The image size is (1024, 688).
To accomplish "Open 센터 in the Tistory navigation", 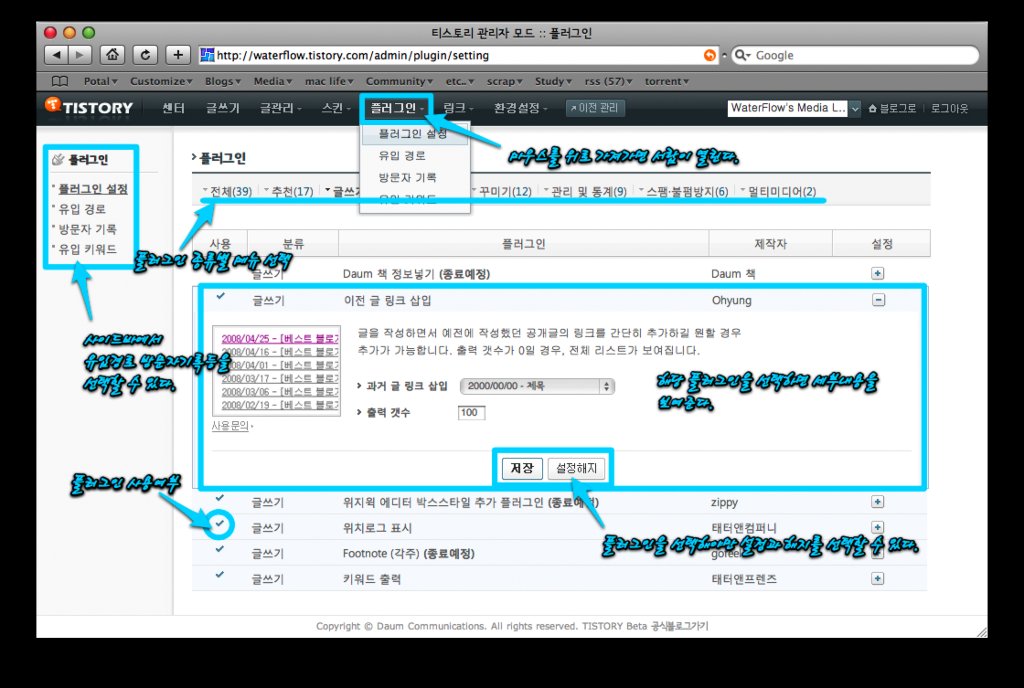I will (173, 108).
